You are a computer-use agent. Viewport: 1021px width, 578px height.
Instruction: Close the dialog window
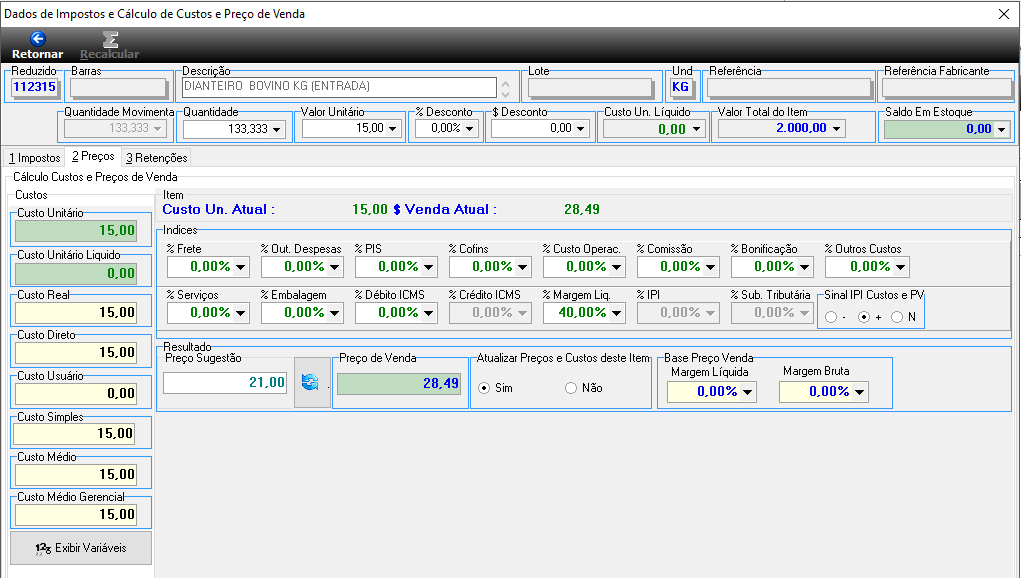(x=1003, y=14)
